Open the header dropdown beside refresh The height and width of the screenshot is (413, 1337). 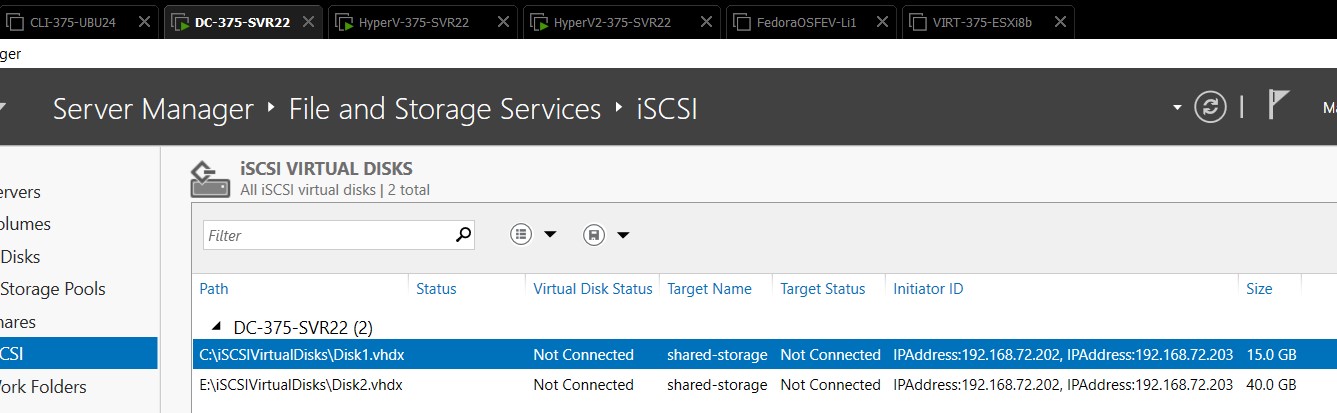pos(1177,107)
